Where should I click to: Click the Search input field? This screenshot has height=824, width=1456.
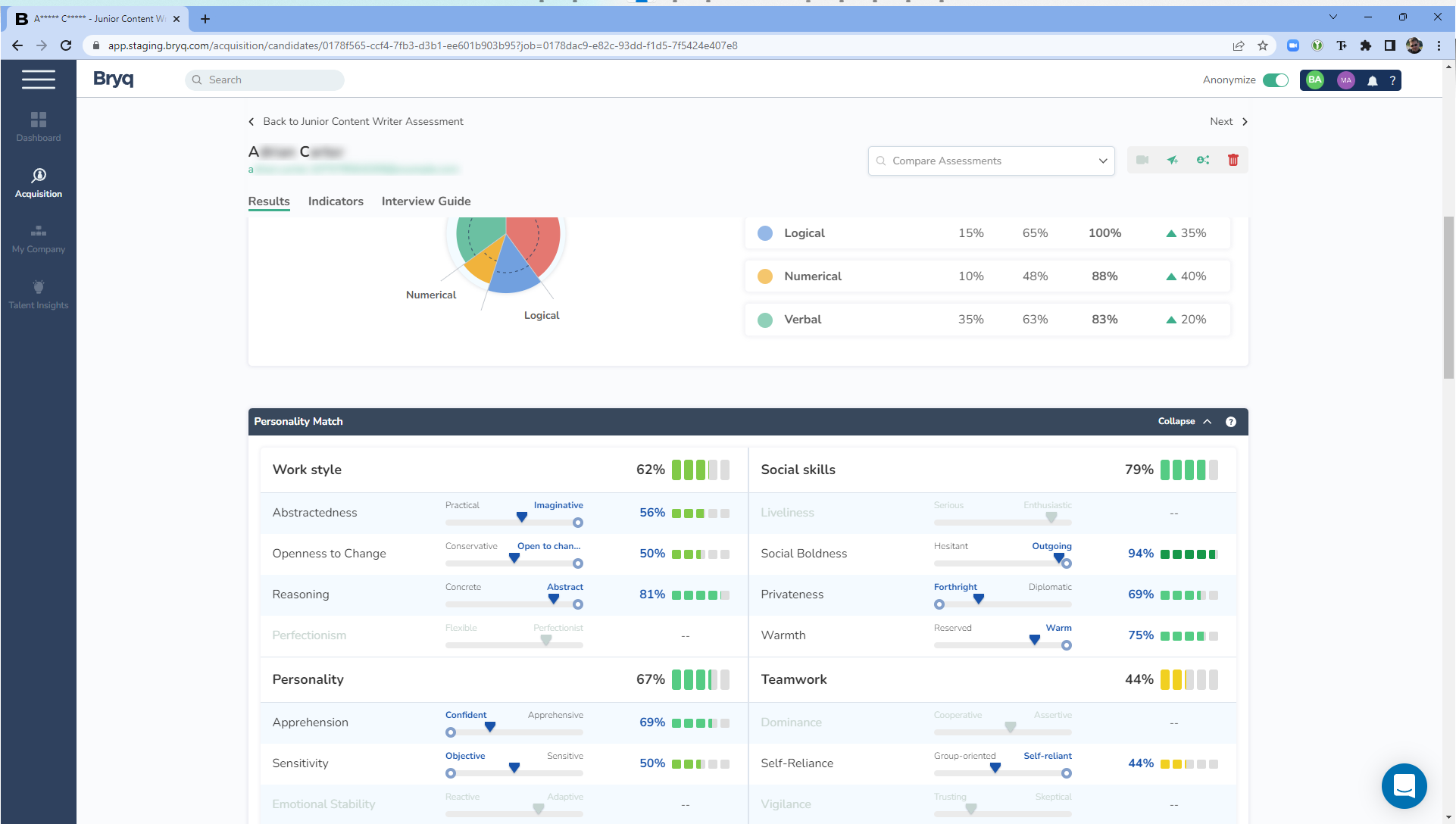click(x=265, y=79)
